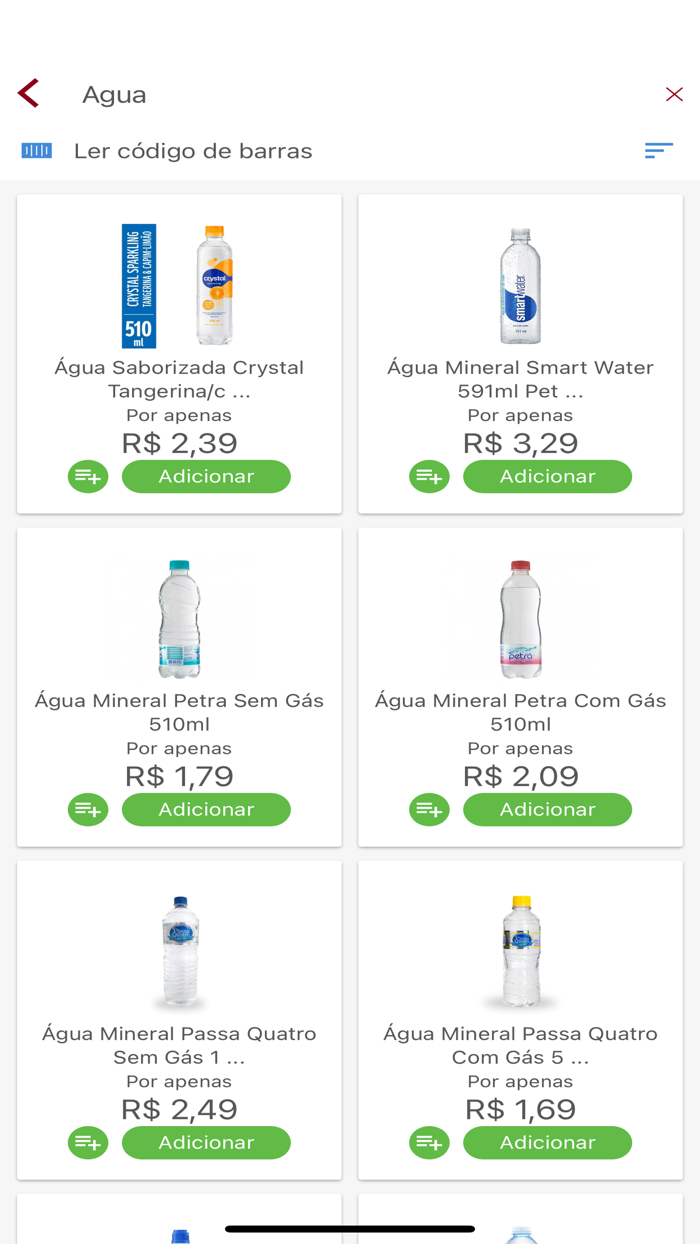Tap the add-to-list icon for Petra Com Gás

[x=429, y=809]
